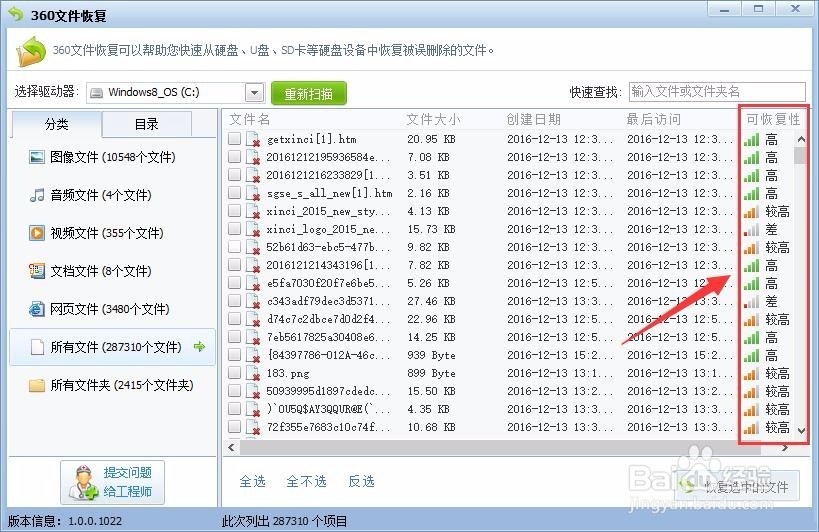Click 反选 to invert selection
Image resolution: width=819 pixels, height=532 pixels.
(361, 481)
